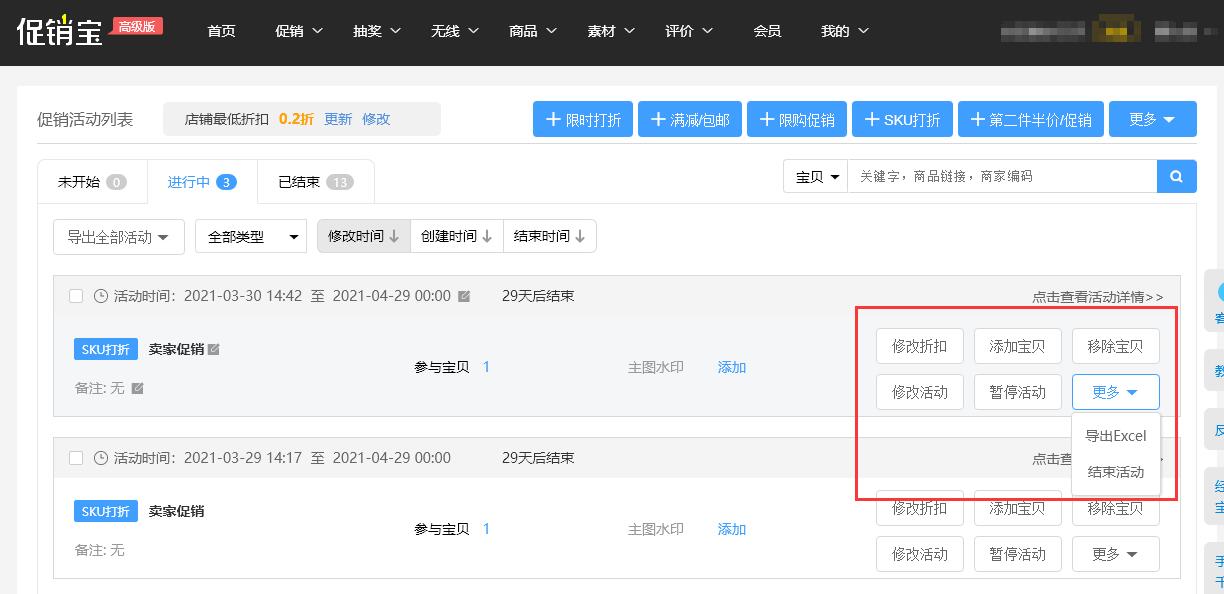1224x594 pixels.
Task: Open the 促销 menu dropdown
Action: (x=299, y=31)
